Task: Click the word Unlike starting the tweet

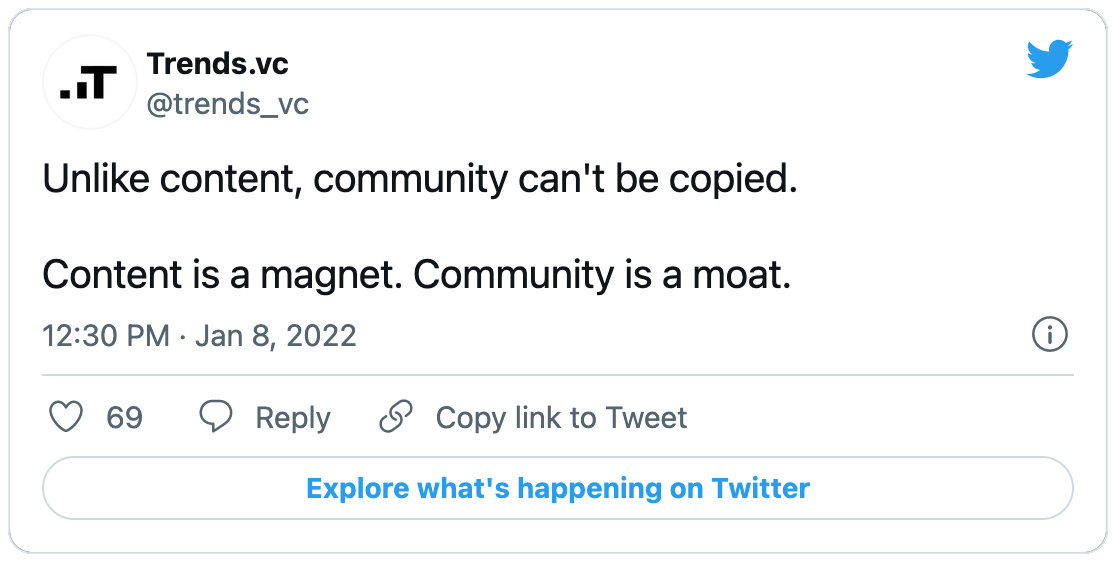Action: pos(95,179)
